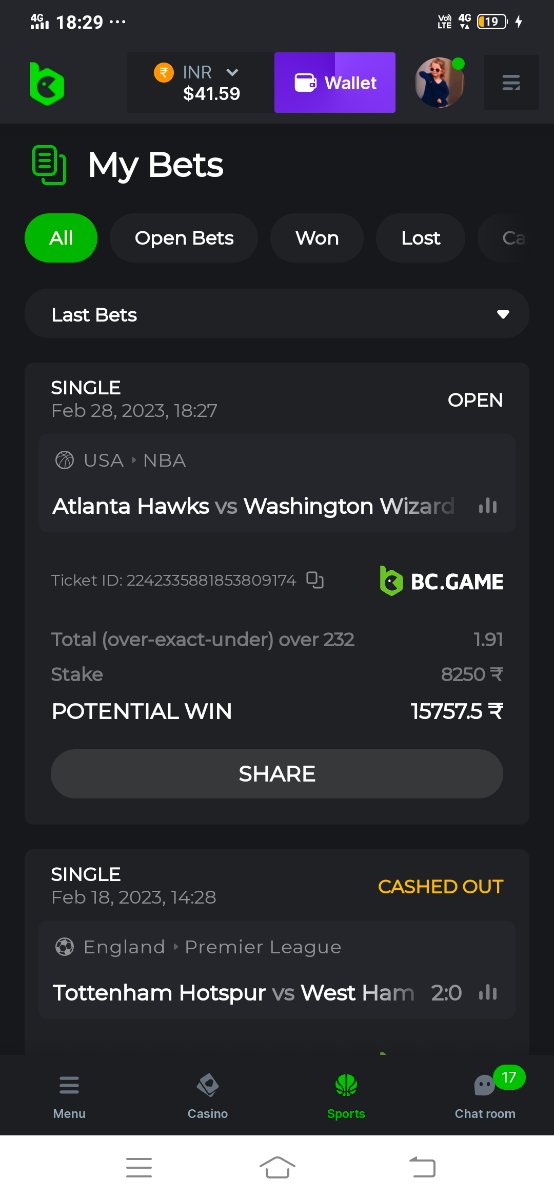The height and width of the screenshot is (1200, 554).
Task: Show Lost bets filter
Action: click(421, 238)
